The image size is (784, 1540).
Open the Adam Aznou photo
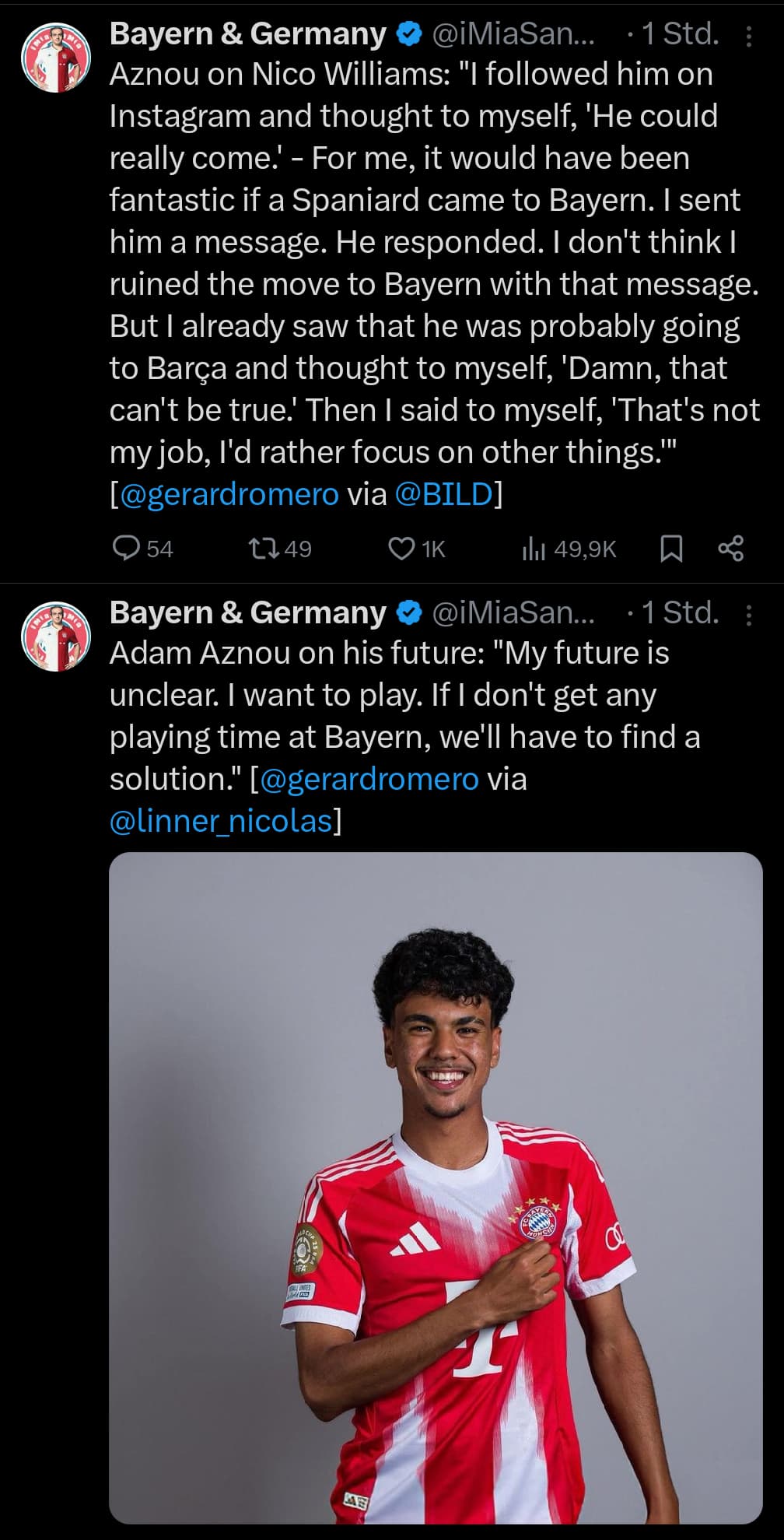point(436,1187)
